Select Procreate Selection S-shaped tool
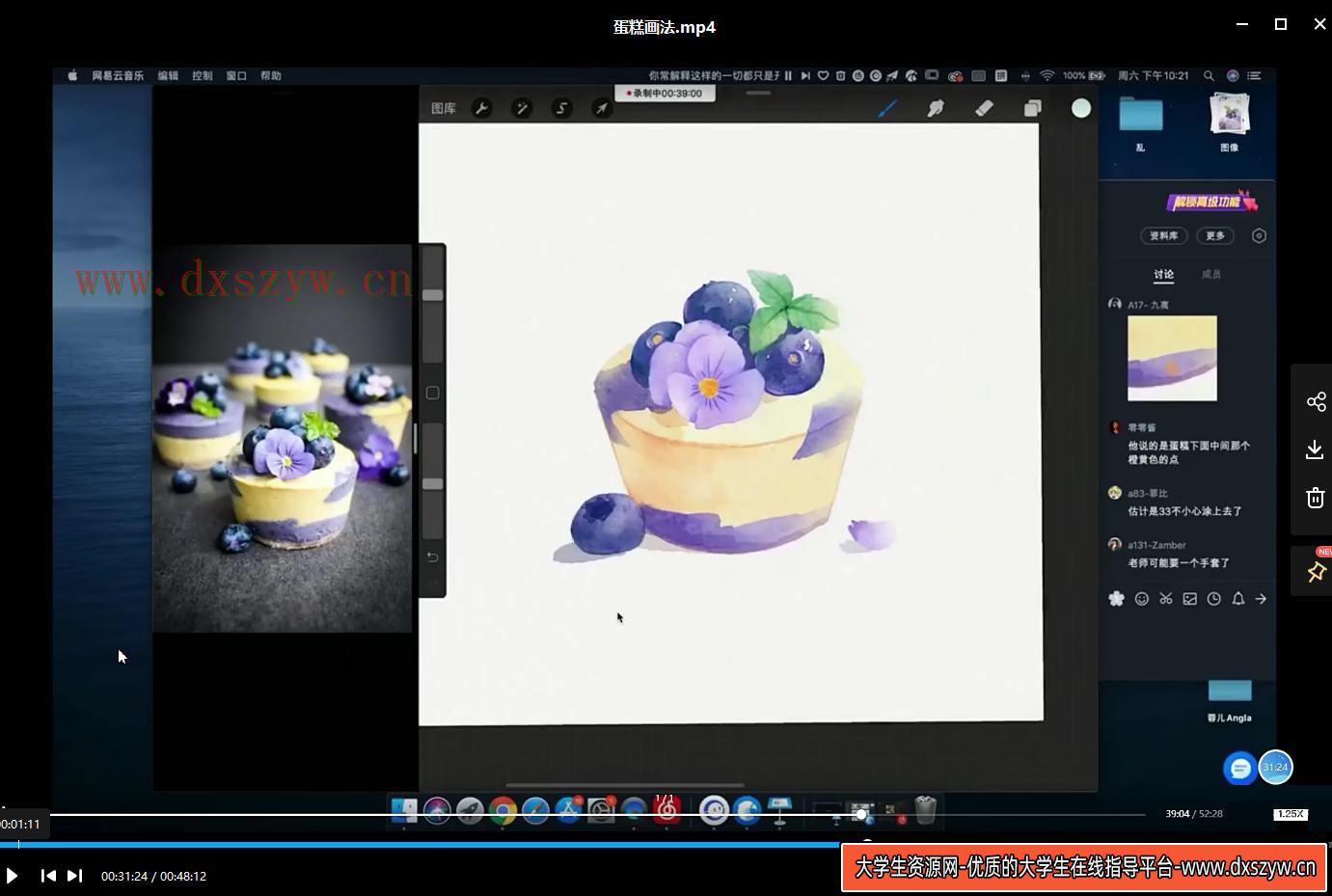The image size is (1332, 896). click(x=561, y=108)
